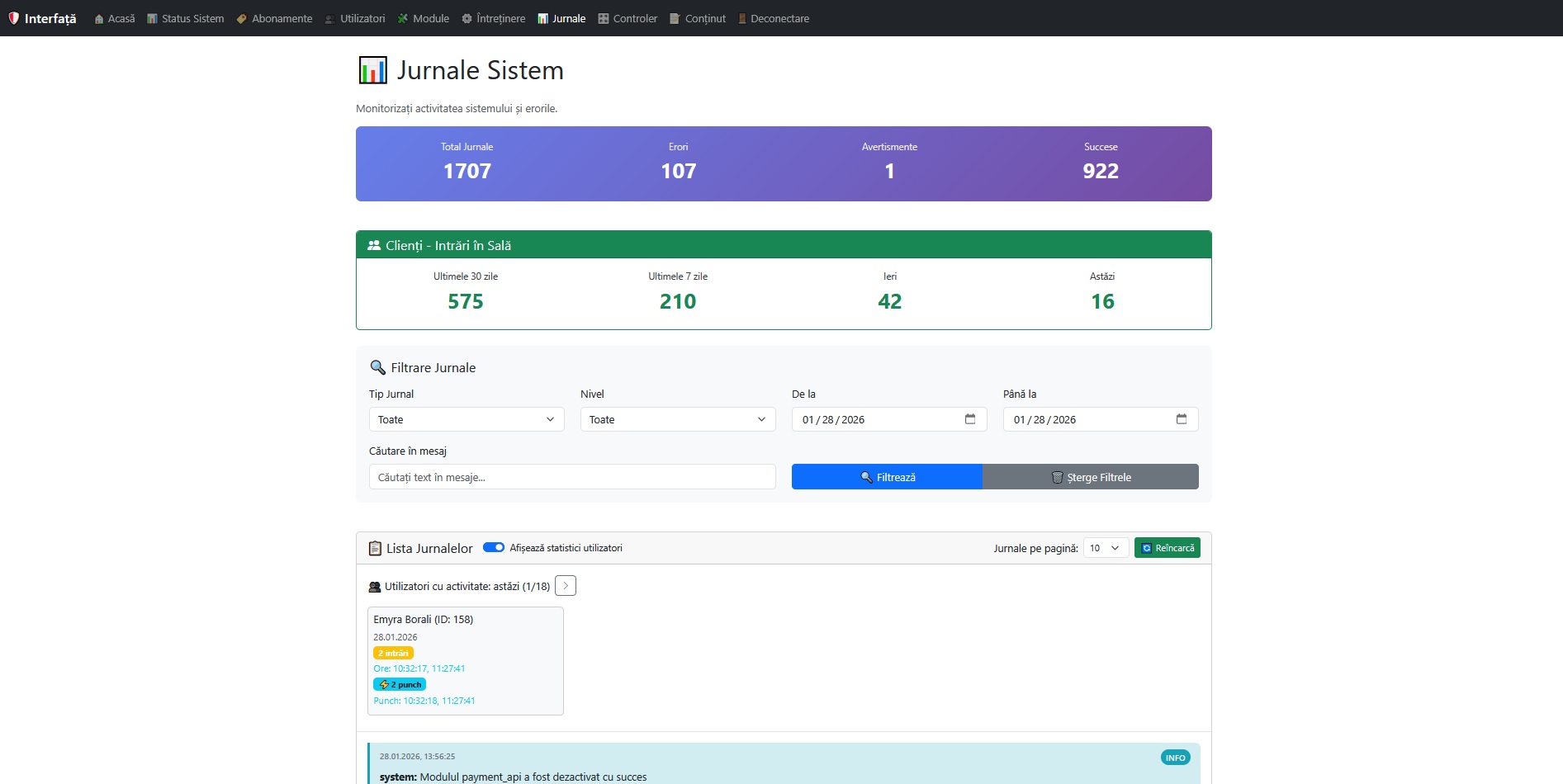Toggle Afișează statistici utilizatori switch
This screenshot has width=1563, height=784.
click(493, 547)
